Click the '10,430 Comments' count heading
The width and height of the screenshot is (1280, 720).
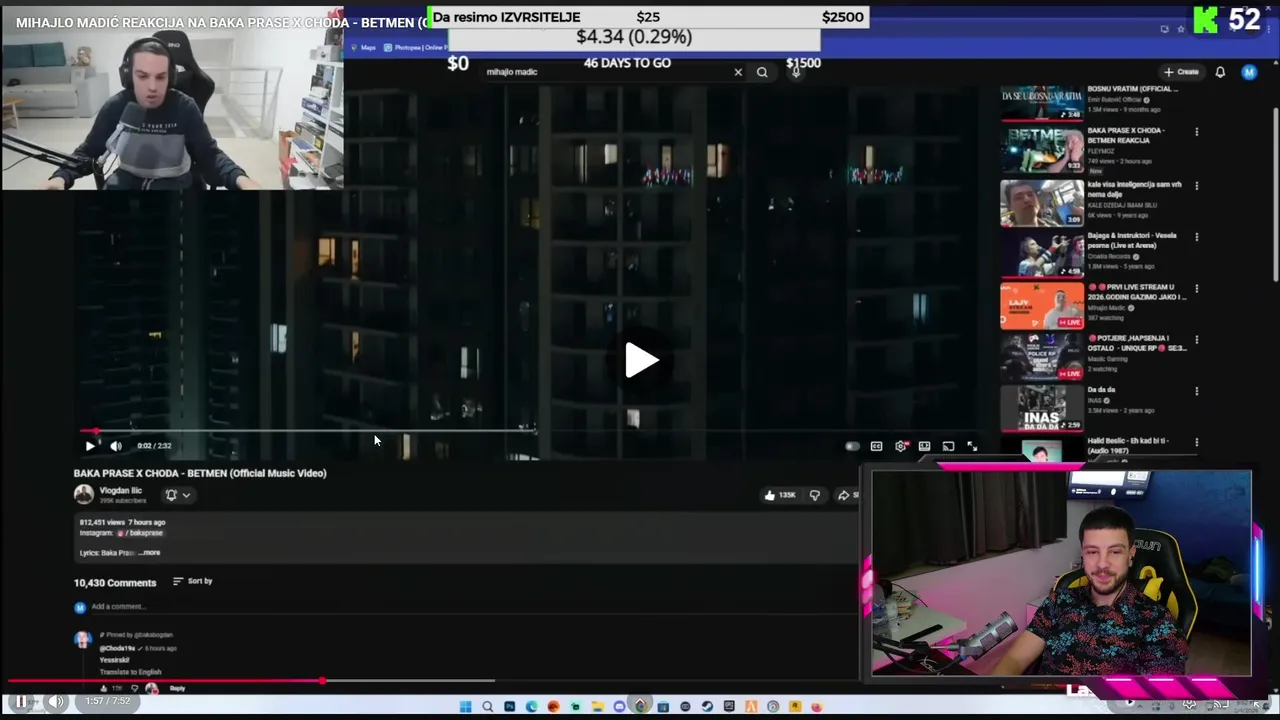(115, 583)
